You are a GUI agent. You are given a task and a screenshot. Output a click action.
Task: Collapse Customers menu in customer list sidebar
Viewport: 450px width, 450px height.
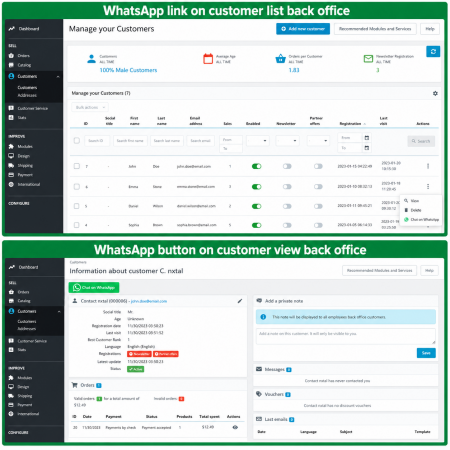(x=58, y=77)
